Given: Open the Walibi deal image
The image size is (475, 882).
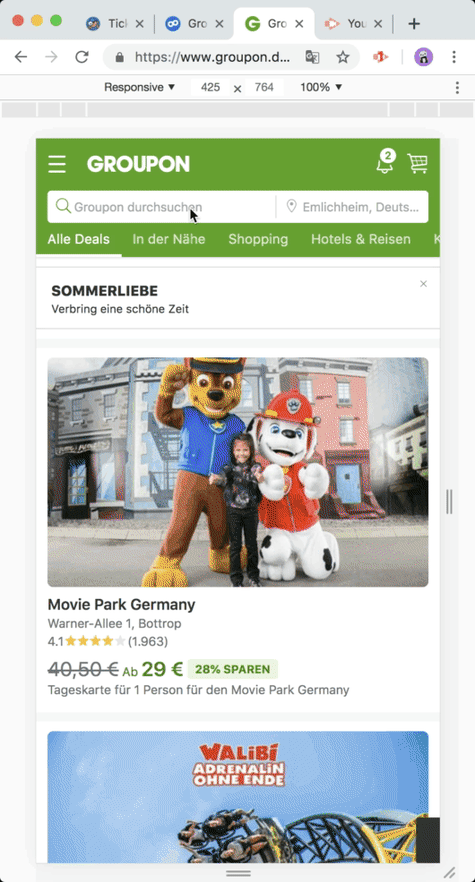Looking at the screenshot, I should point(238,796).
